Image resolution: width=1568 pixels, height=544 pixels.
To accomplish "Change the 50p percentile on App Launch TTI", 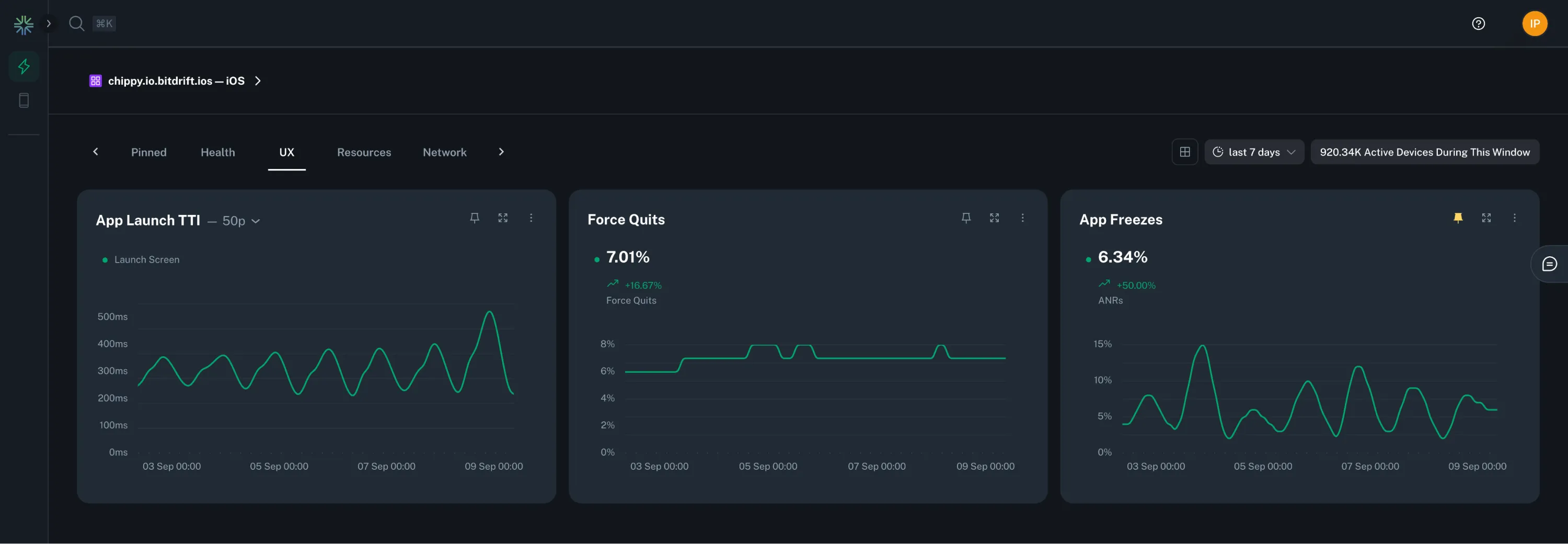I will click(239, 221).
